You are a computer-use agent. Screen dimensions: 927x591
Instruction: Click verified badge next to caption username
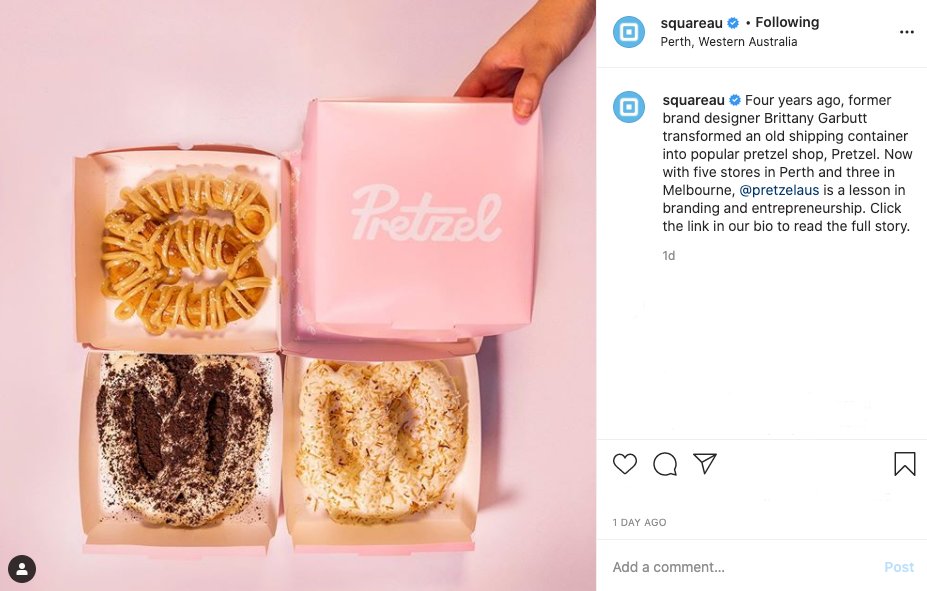(734, 100)
